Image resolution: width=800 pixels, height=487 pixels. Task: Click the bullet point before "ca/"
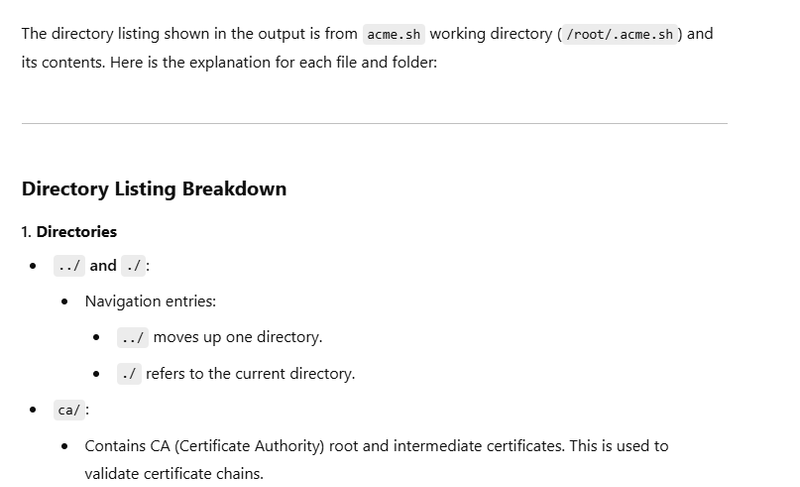tap(33, 410)
